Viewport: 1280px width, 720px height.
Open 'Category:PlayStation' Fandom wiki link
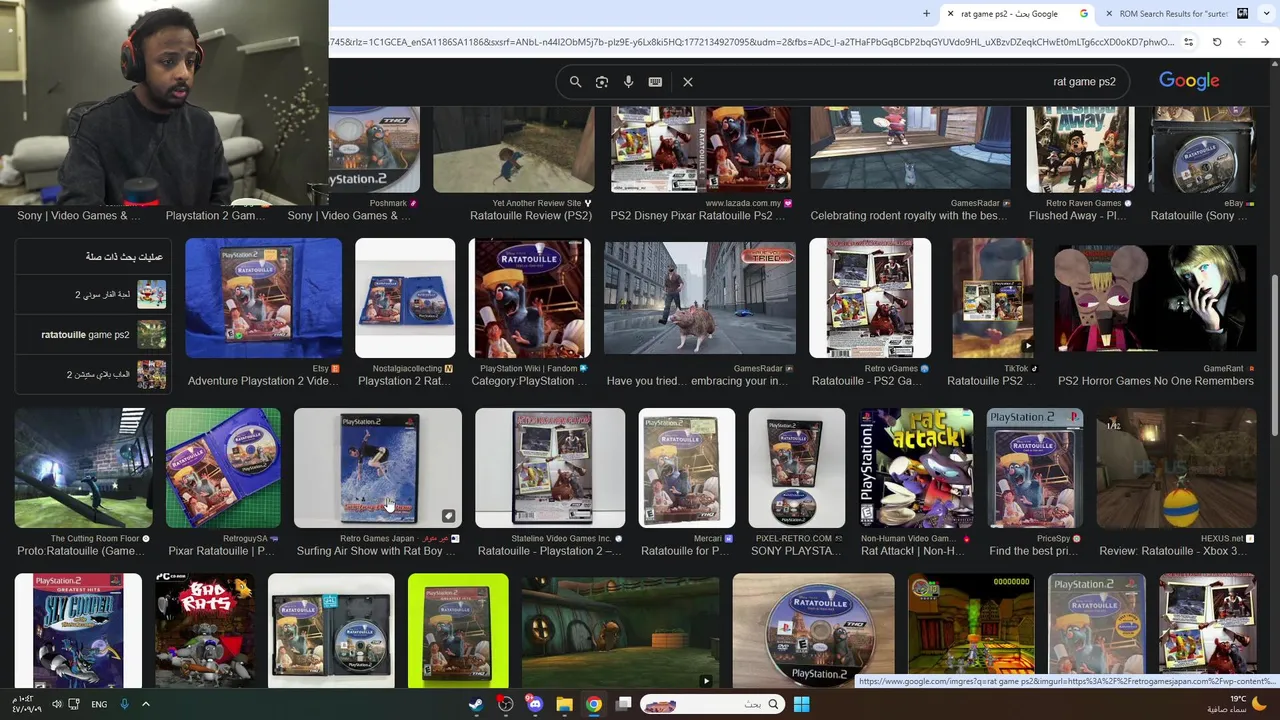[x=528, y=381]
